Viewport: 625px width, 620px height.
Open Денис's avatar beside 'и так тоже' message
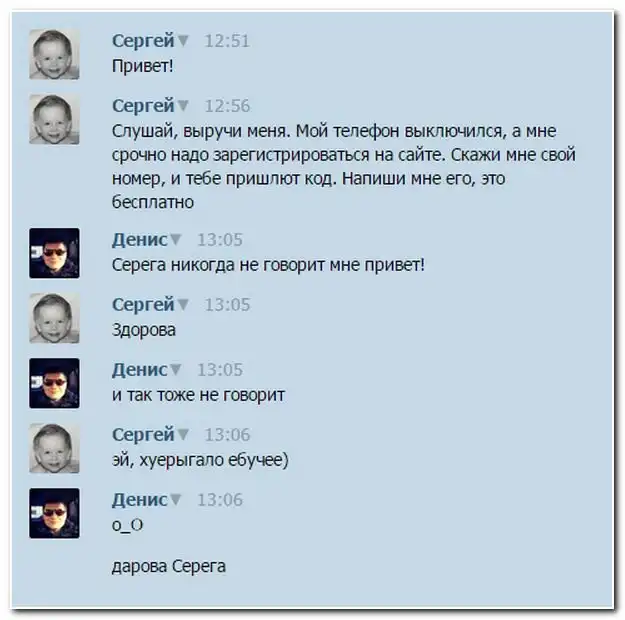coord(54,383)
